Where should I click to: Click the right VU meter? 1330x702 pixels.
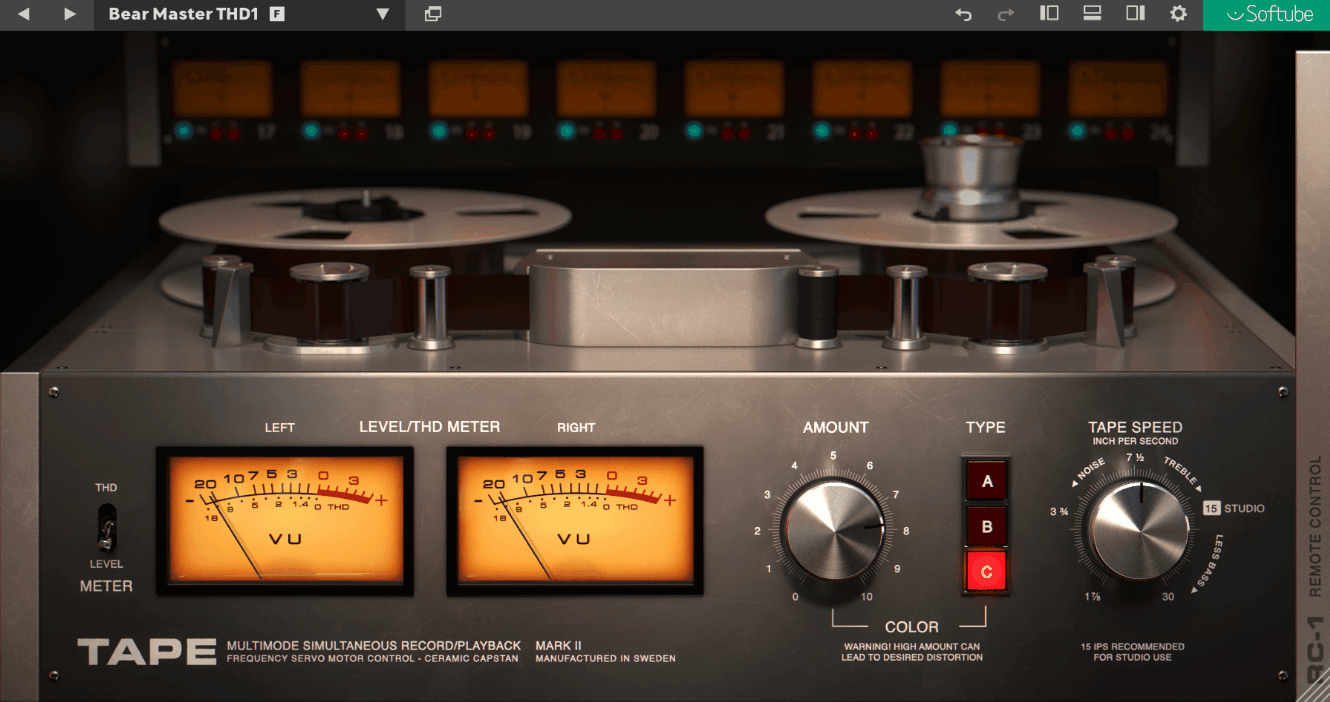tap(574, 520)
